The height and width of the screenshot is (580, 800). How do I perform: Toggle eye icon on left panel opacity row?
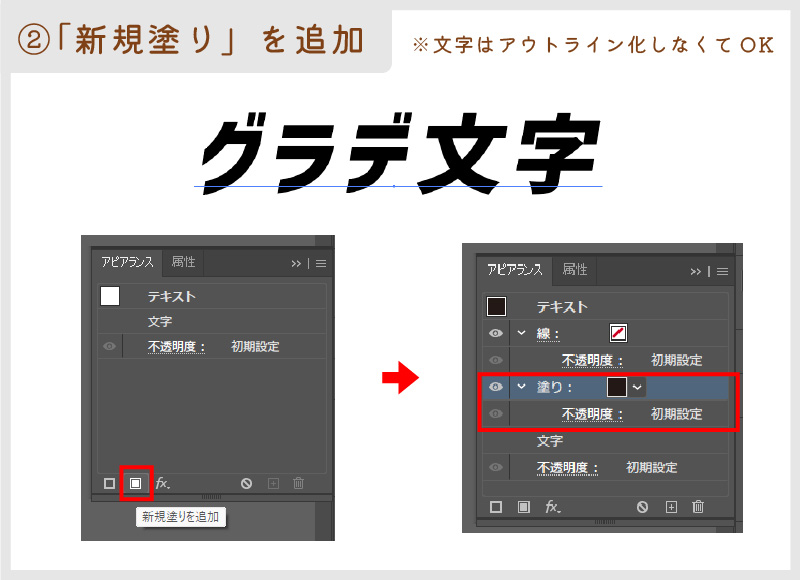[x=109, y=347]
